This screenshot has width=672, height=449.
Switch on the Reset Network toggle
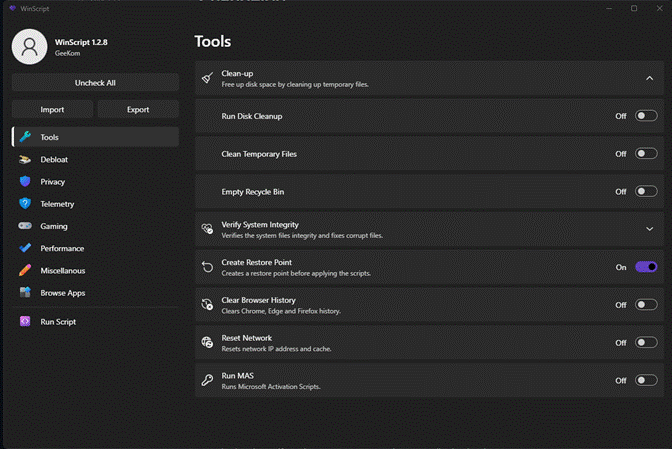tap(646, 342)
